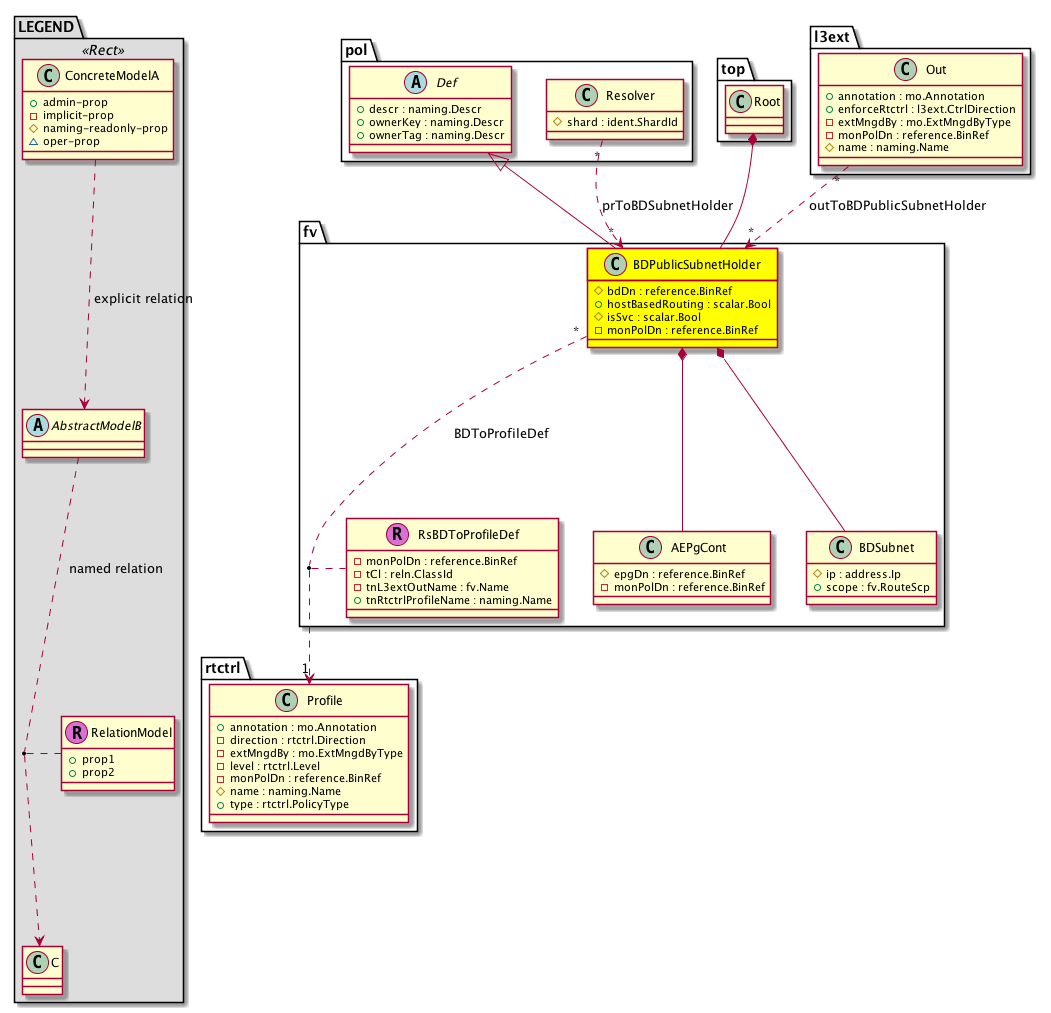Click the Root class icon

(x=741, y=101)
